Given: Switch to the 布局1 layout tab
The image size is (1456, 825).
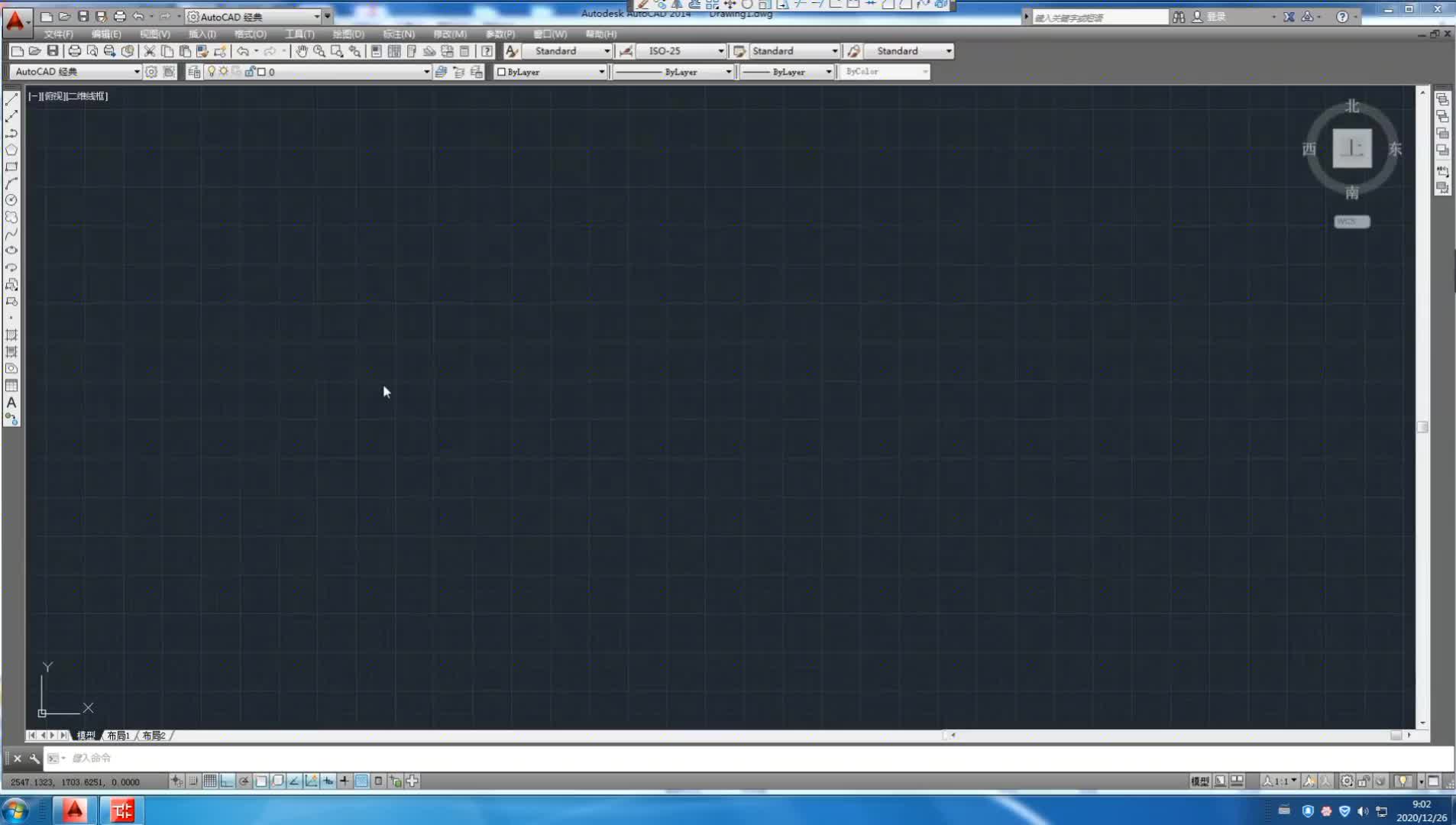Looking at the screenshot, I should pos(118,736).
